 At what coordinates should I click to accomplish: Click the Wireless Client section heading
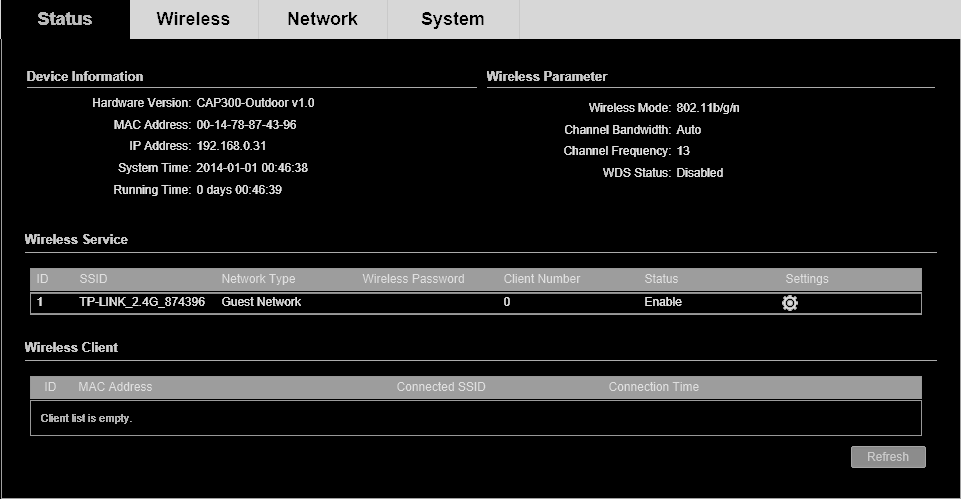click(71, 348)
